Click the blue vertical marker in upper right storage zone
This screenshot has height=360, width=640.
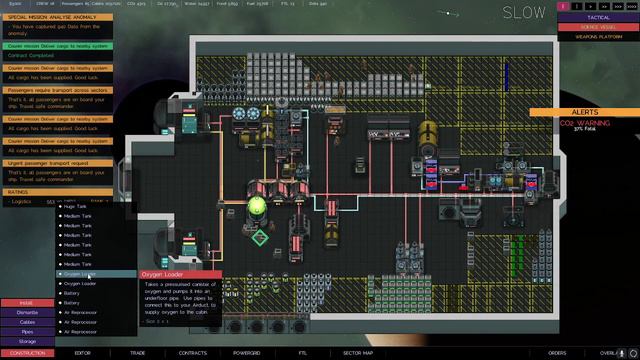point(507,77)
